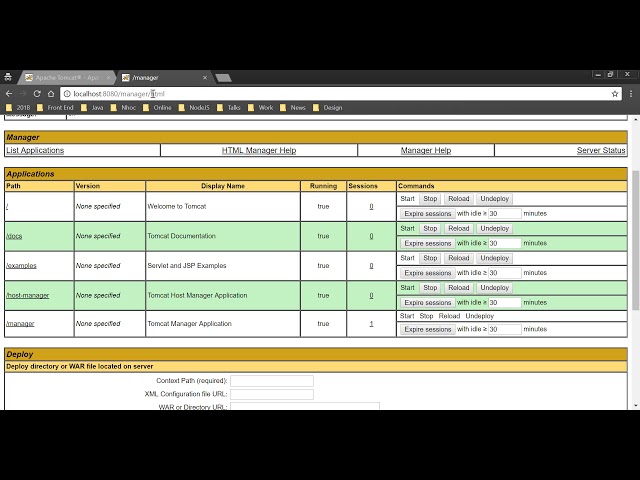Screen dimensions: 640x480
Task: Open the /manager application path link
Action: click(x=20, y=324)
